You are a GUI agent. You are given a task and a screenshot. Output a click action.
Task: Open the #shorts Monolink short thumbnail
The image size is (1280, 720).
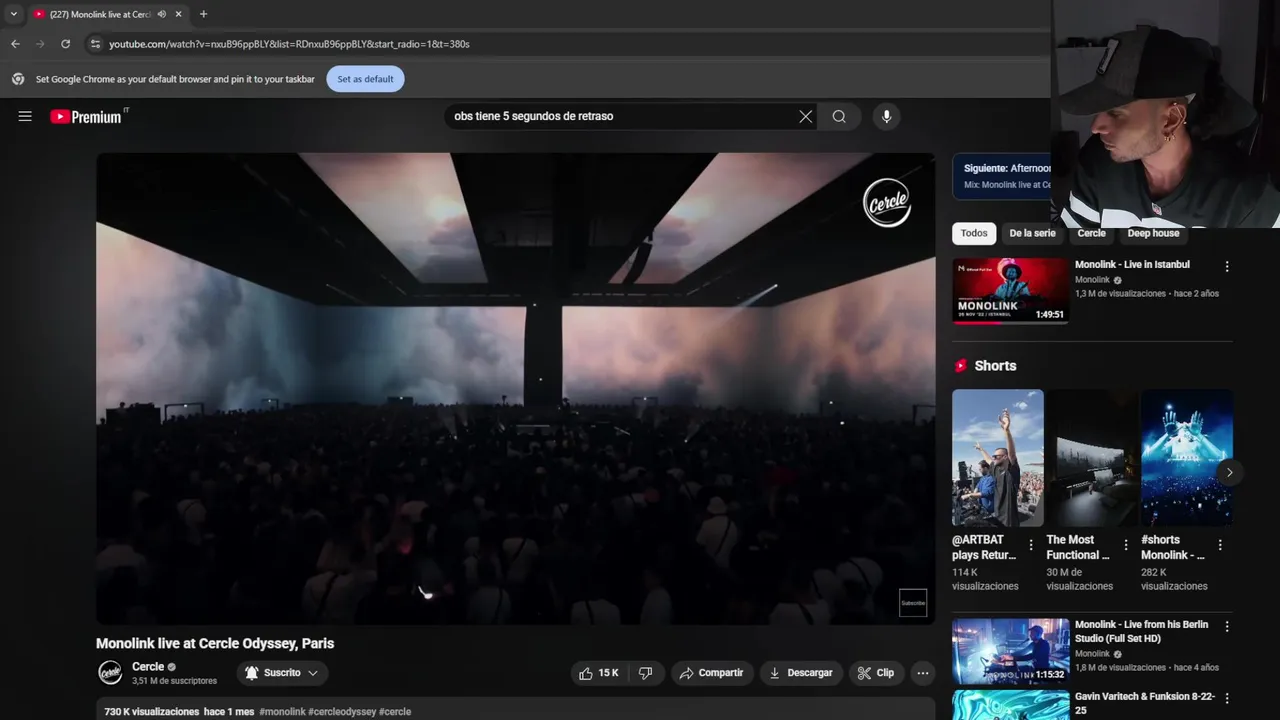tap(1187, 457)
